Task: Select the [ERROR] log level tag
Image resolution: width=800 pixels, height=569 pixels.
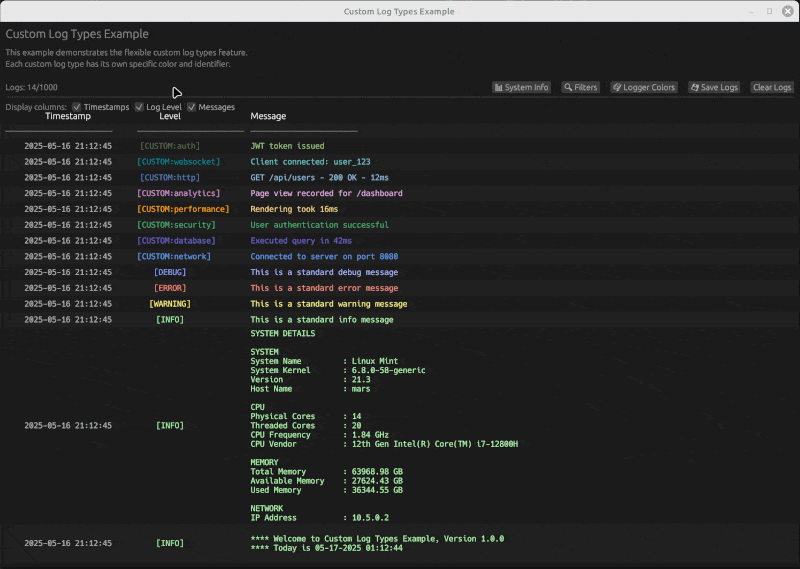Action: (170, 288)
